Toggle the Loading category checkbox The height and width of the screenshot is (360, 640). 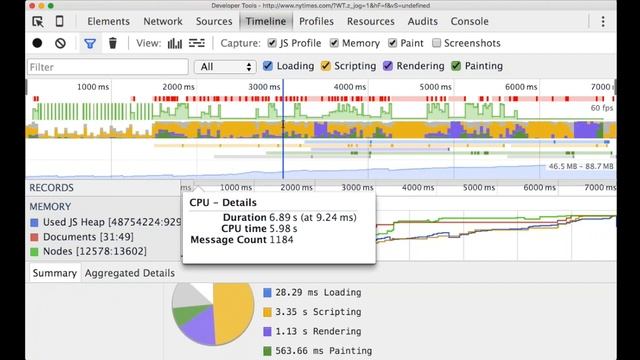pos(268,66)
